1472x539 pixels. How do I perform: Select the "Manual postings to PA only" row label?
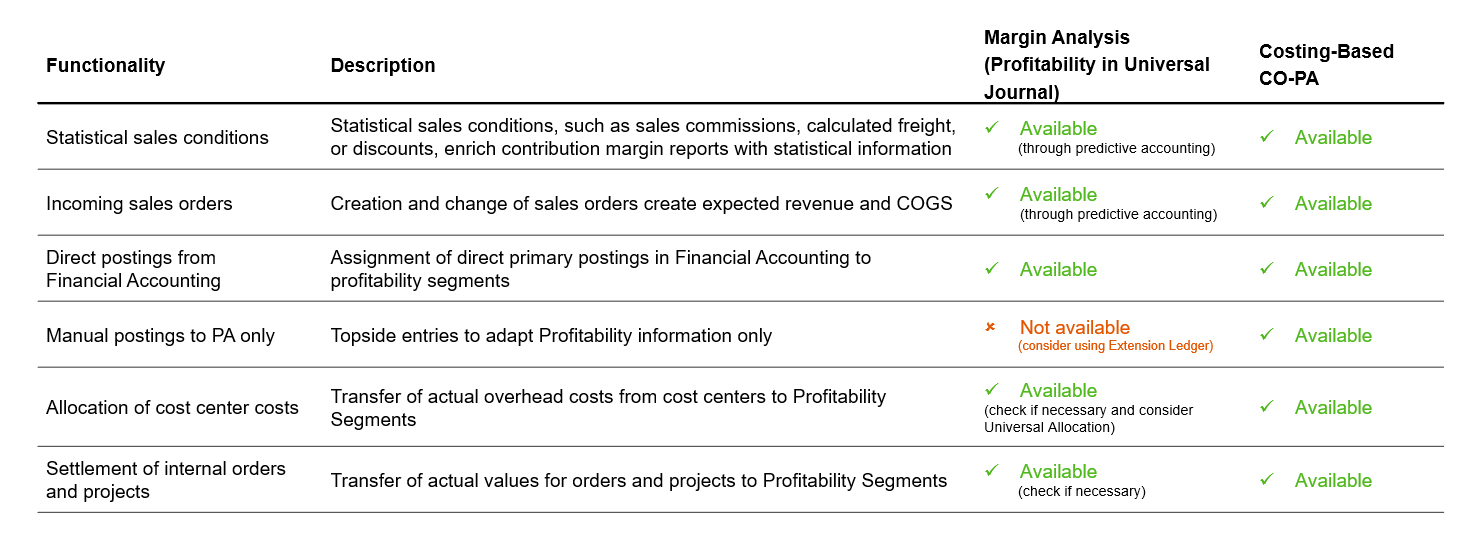point(160,335)
